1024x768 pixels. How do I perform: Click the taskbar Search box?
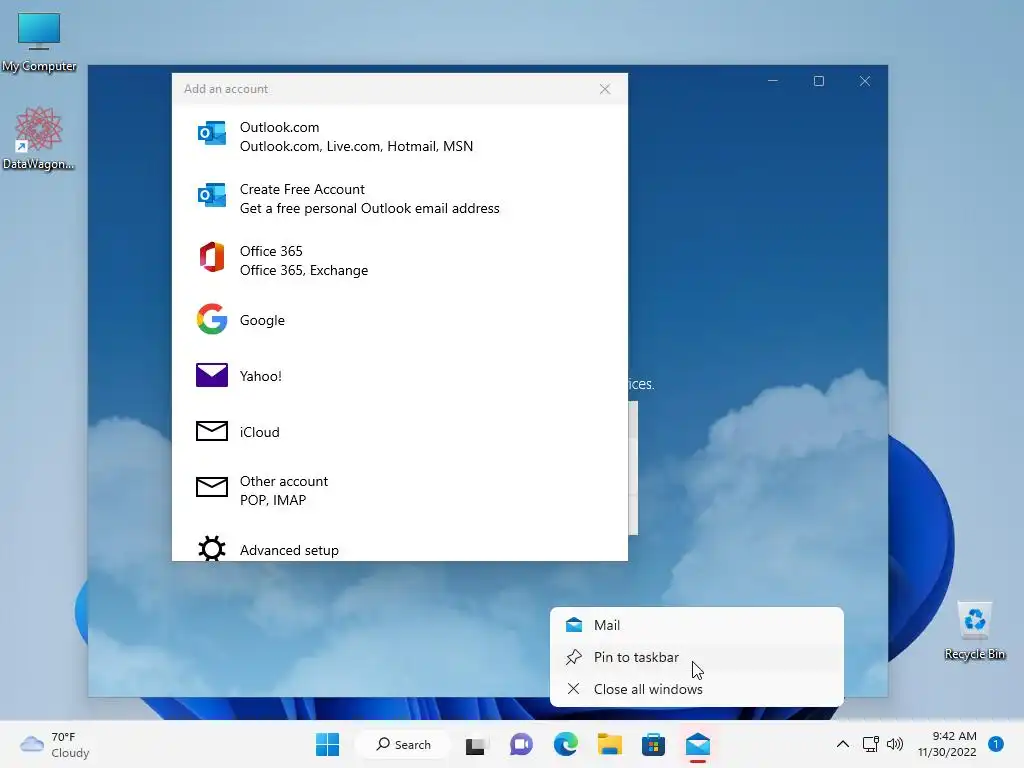403,744
